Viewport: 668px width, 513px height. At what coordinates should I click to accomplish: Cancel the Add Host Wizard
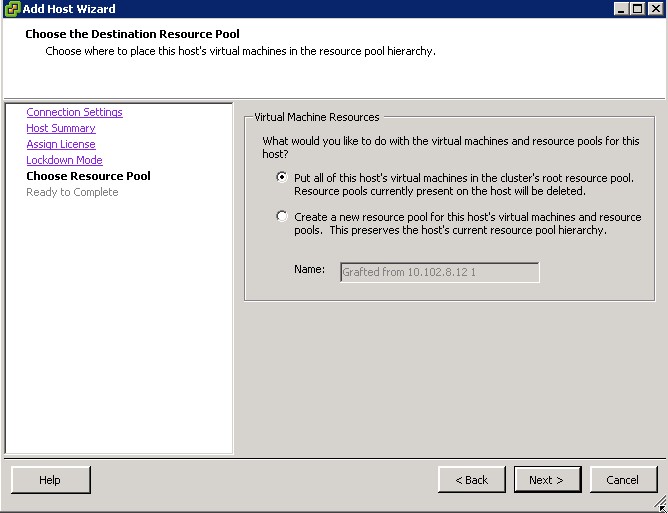pyautogui.click(x=622, y=480)
